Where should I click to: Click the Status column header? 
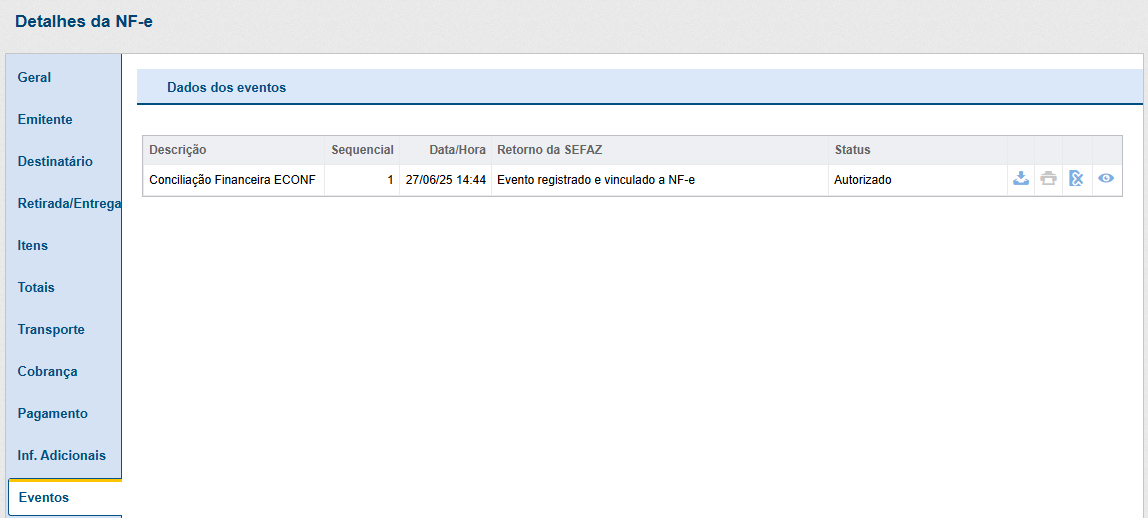[x=852, y=150]
